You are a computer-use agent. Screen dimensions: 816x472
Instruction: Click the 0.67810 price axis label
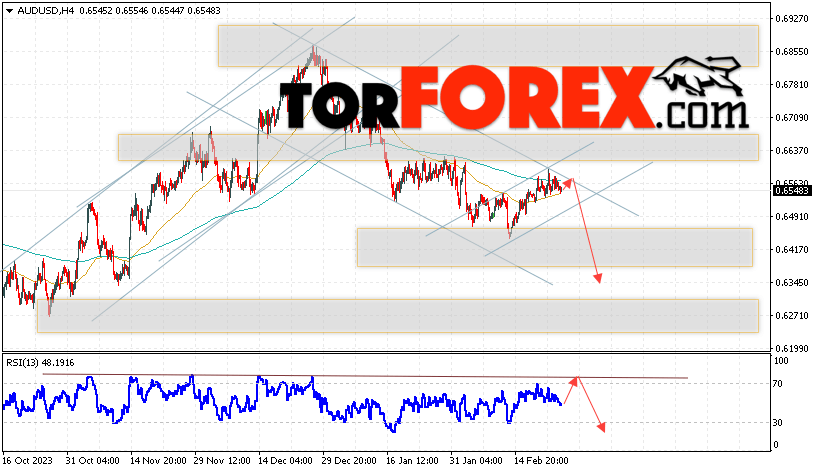(x=792, y=85)
